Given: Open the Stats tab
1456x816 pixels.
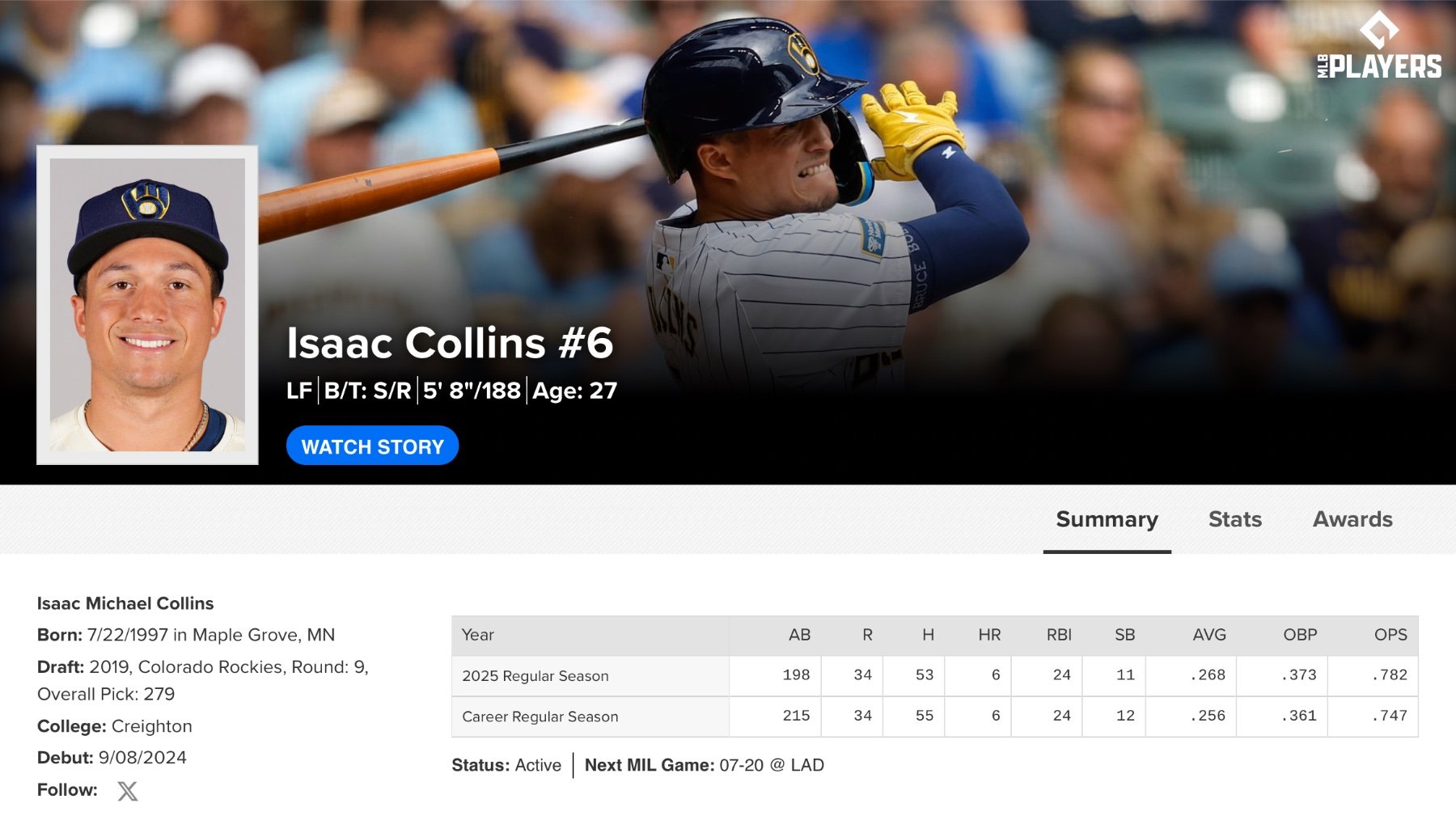Looking at the screenshot, I should [1234, 519].
